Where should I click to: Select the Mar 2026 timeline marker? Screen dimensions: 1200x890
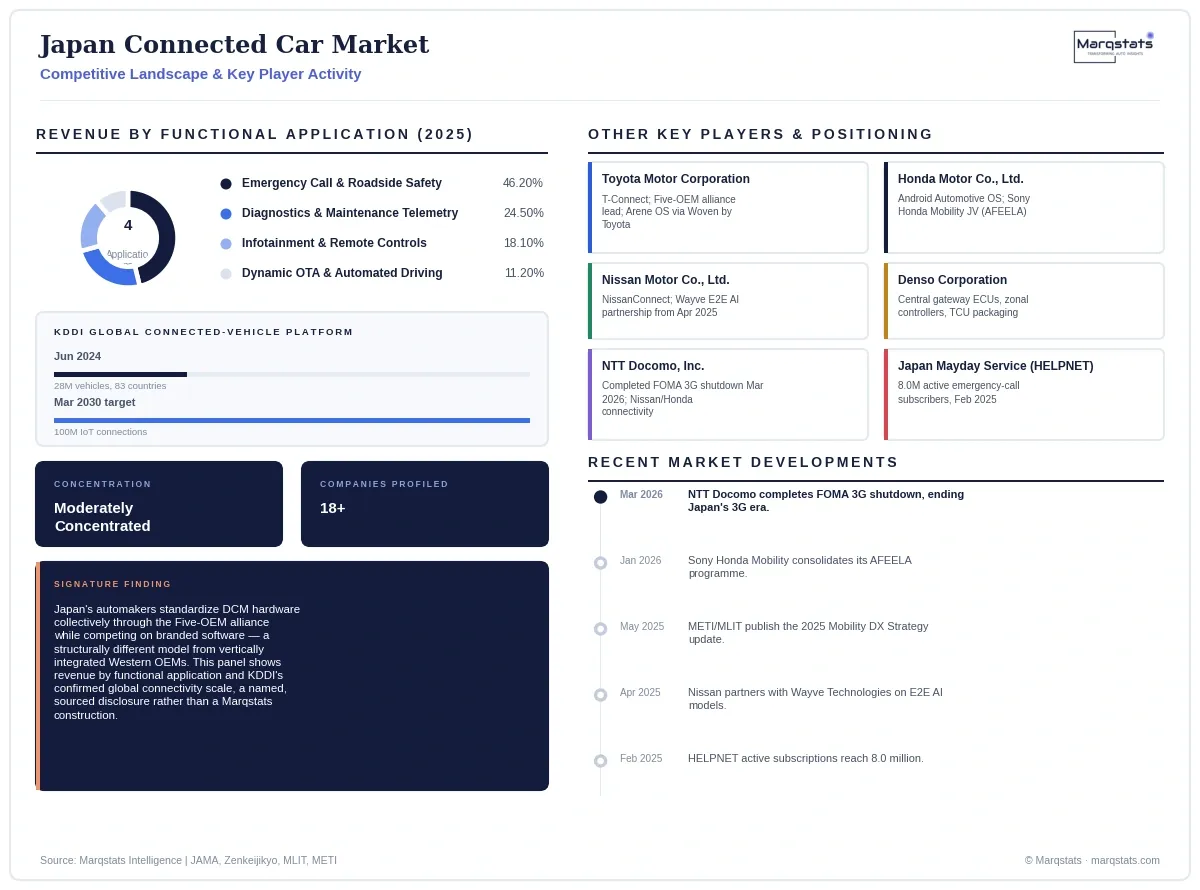click(600, 497)
